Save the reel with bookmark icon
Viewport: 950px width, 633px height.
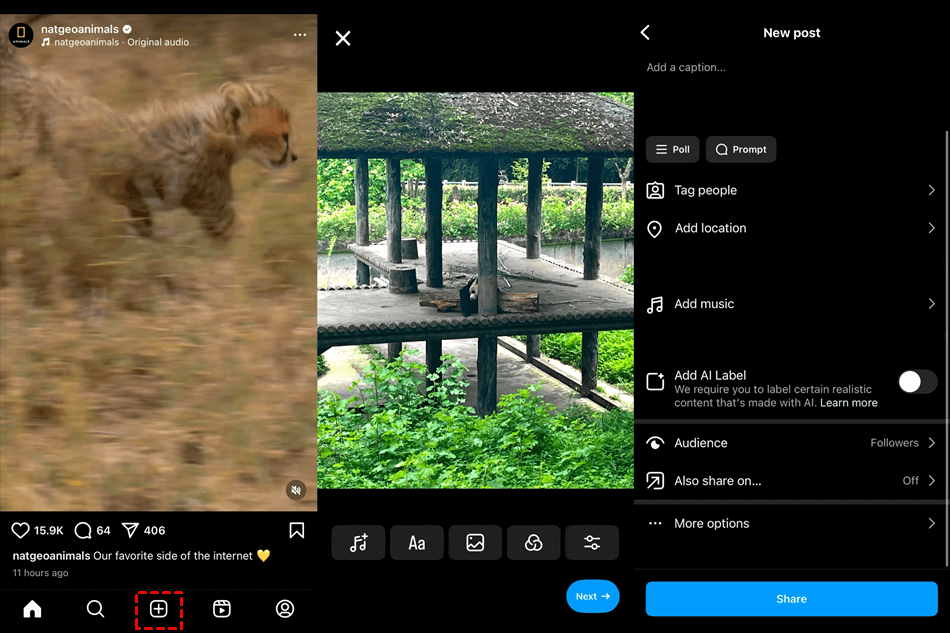point(297,531)
